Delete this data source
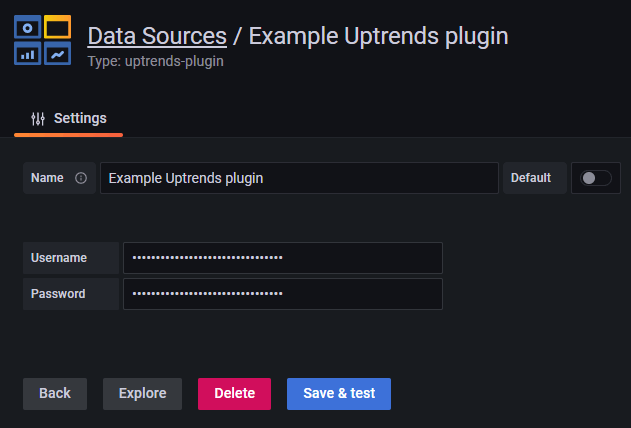The height and width of the screenshot is (428, 631). (234, 393)
